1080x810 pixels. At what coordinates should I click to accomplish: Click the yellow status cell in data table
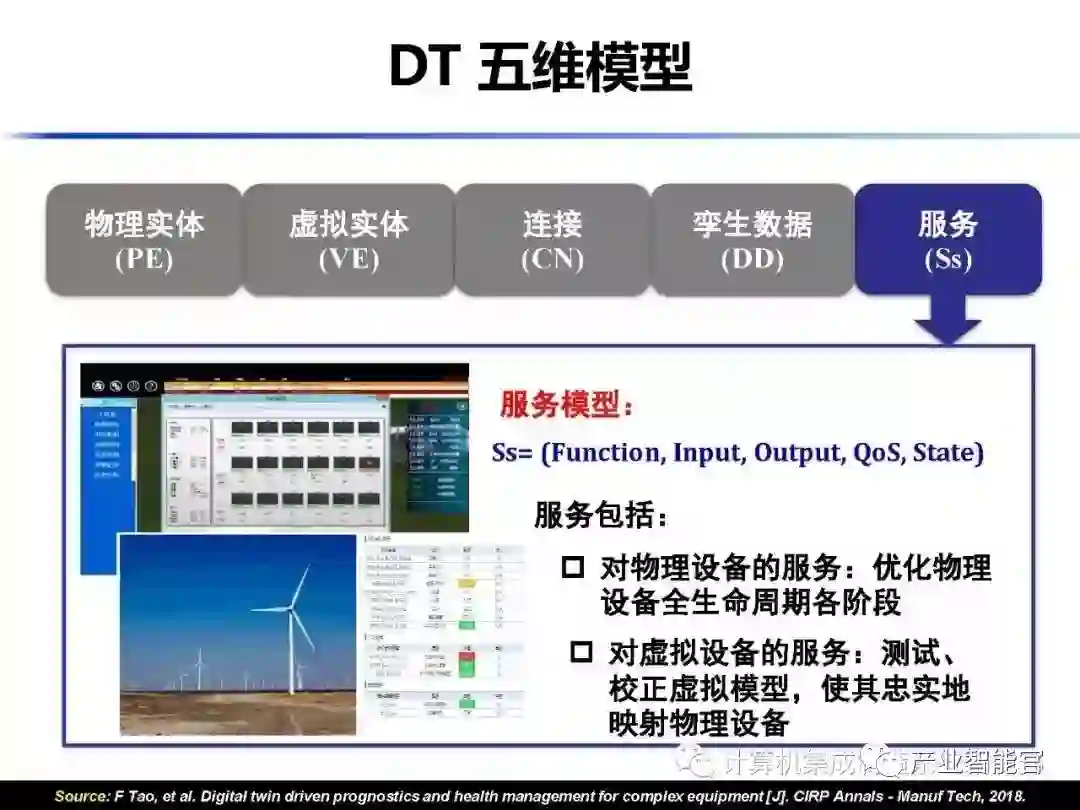[467, 583]
